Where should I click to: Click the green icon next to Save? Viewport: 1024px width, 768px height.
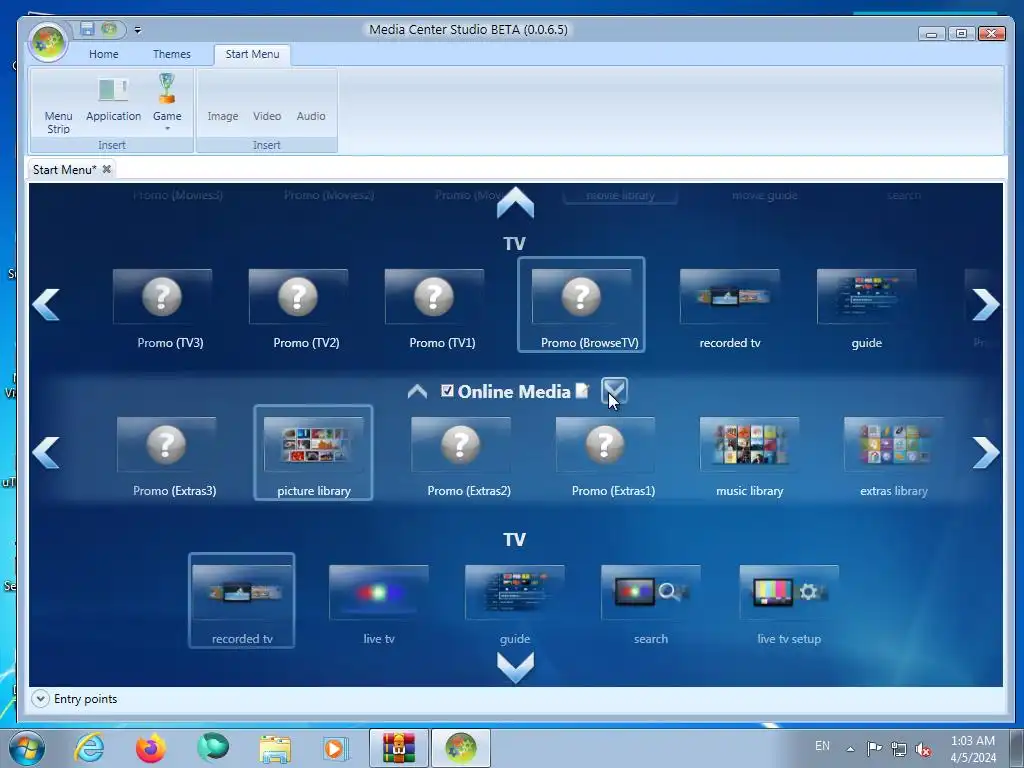[x=109, y=29]
